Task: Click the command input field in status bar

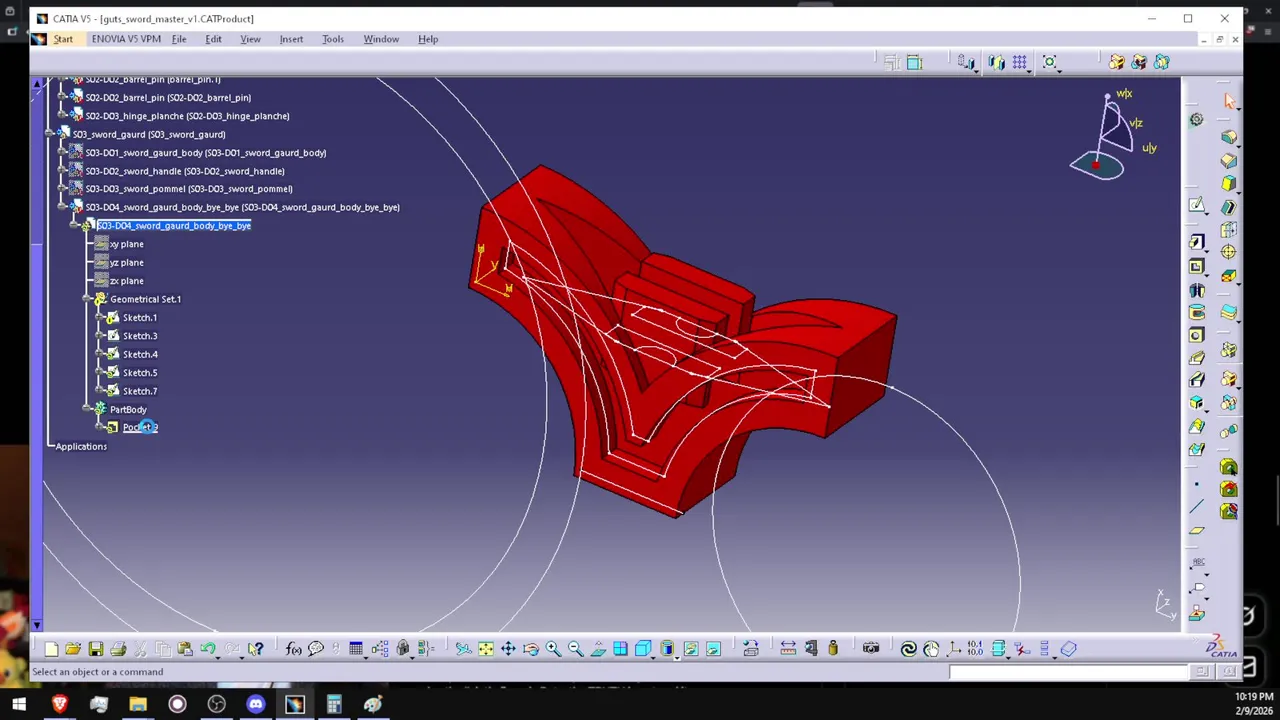Action: 1068,672
